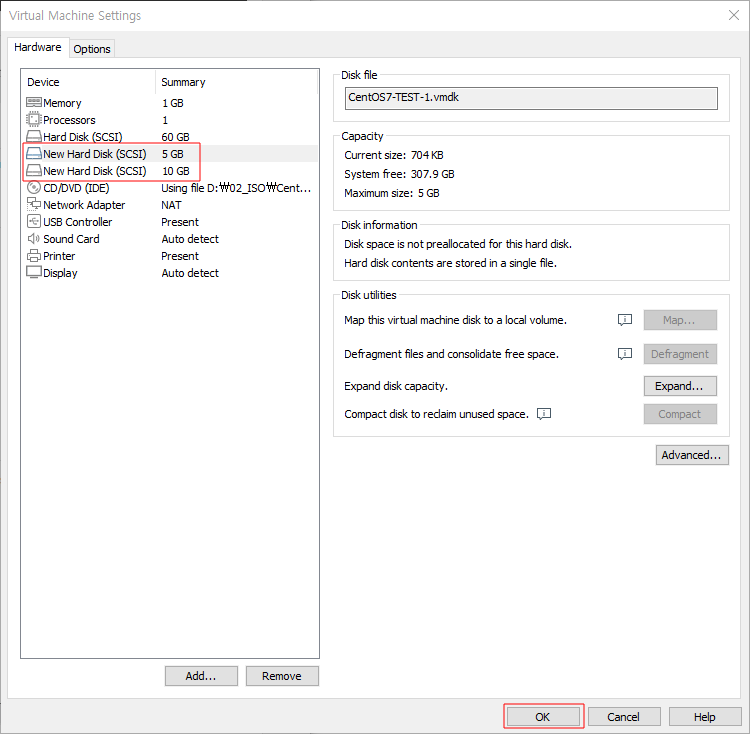Click the info icon beside Defragment option
The width and height of the screenshot is (750, 734).
tap(625, 353)
